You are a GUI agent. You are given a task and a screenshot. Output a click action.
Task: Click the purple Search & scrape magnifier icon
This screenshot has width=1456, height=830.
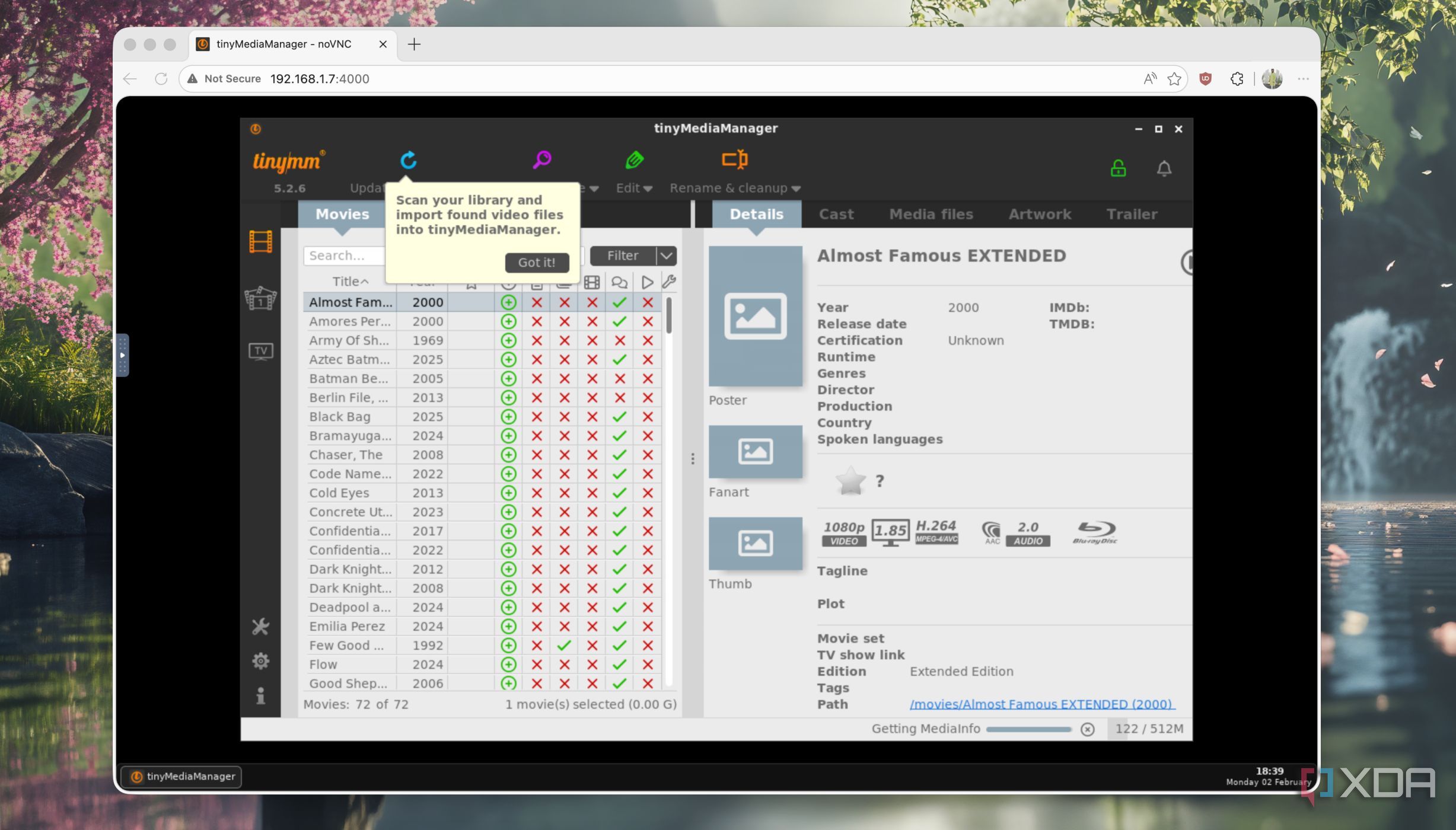click(541, 159)
